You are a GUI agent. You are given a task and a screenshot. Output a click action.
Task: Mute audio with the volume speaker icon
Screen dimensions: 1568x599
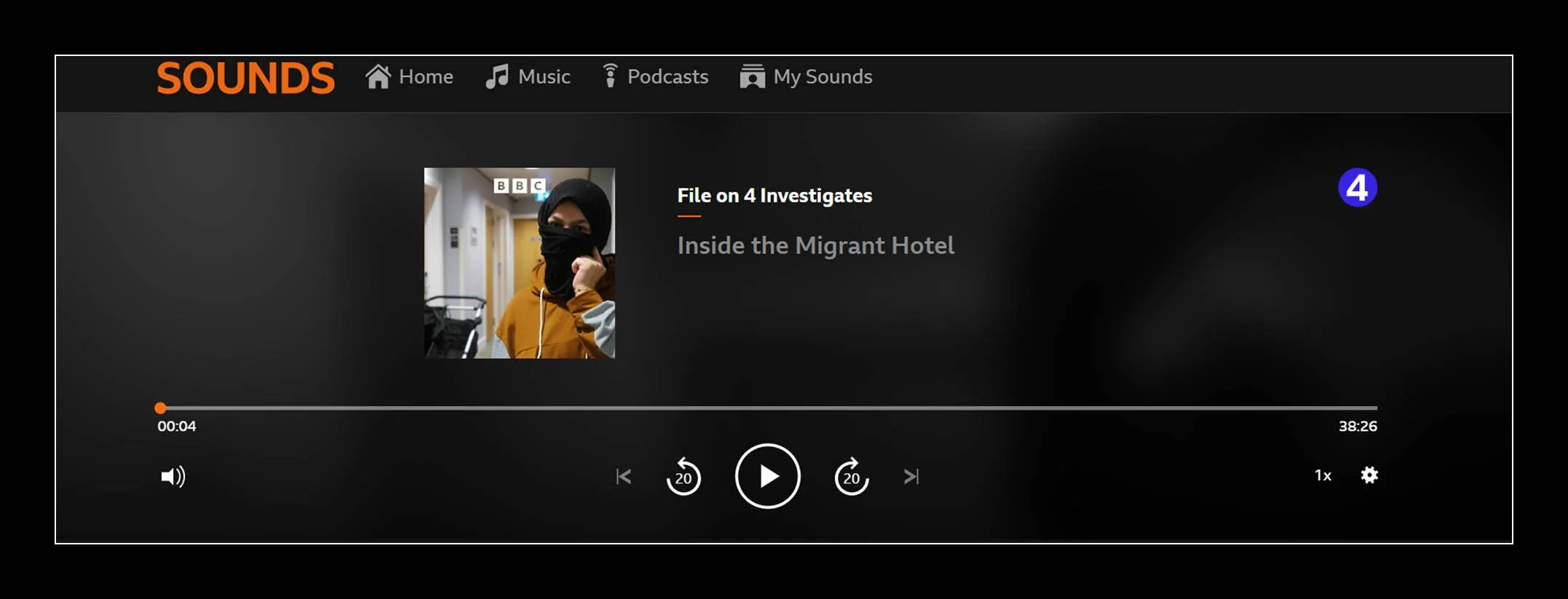[173, 477]
